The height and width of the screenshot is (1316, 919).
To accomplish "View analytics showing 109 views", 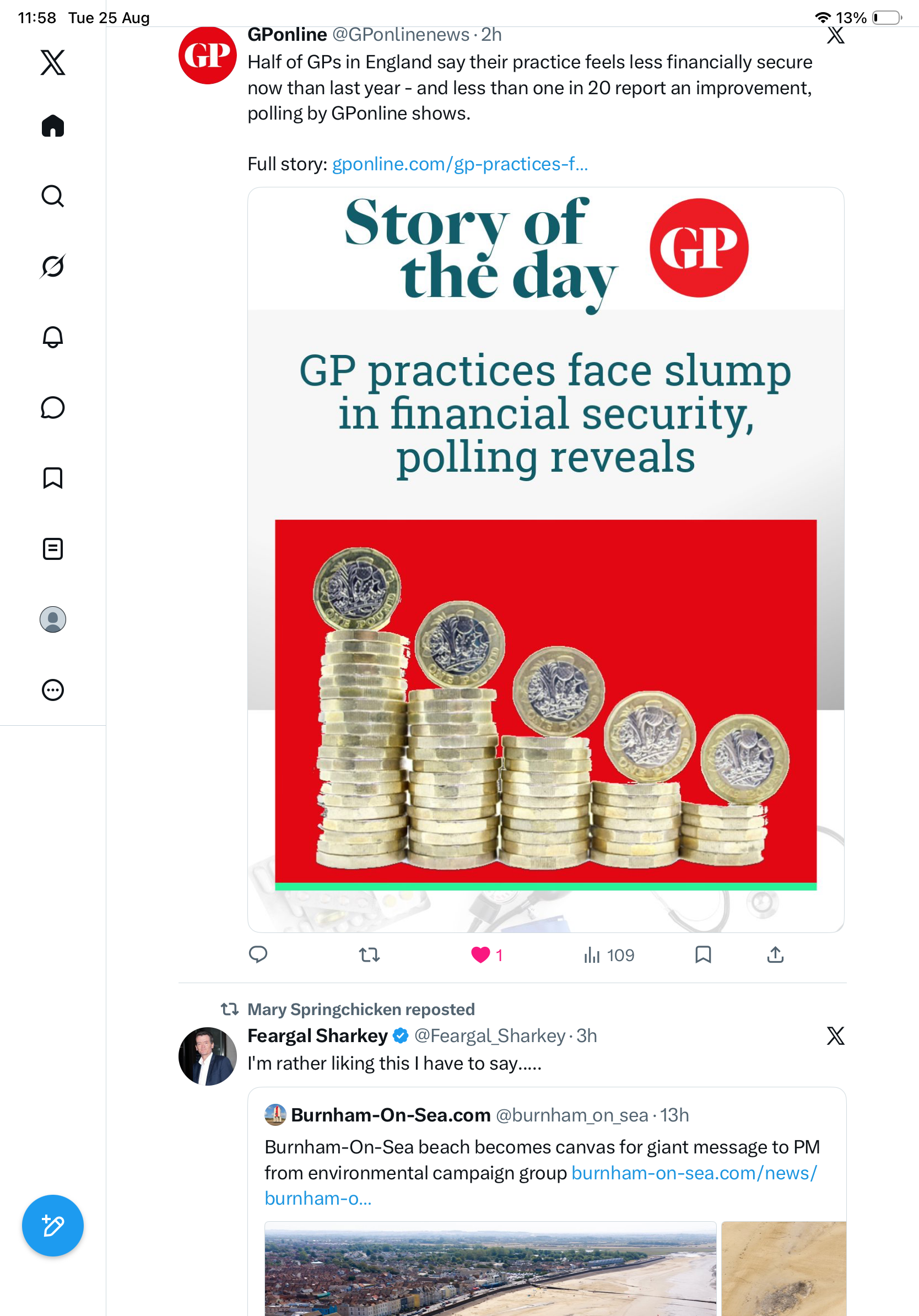I will pos(608,956).
